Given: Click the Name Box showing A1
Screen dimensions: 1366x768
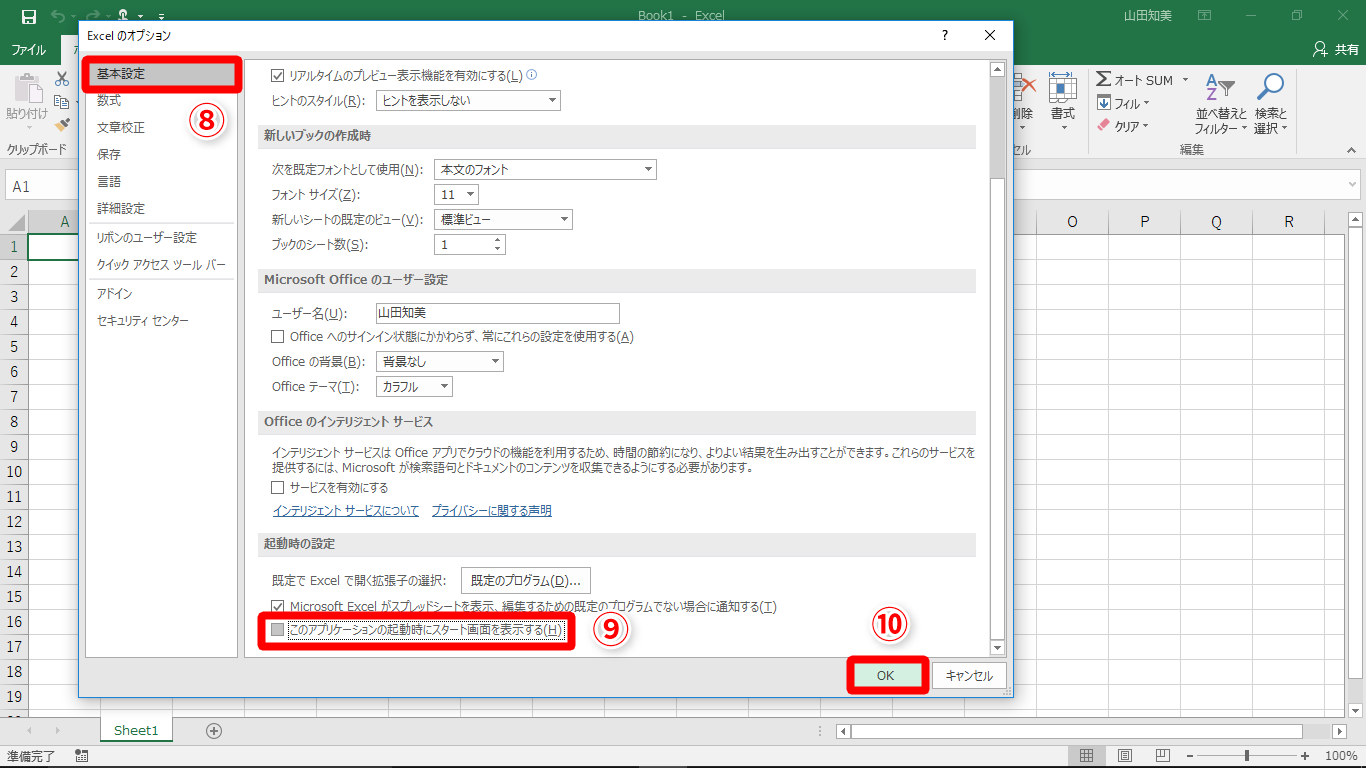Looking at the screenshot, I should pyautogui.click(x=40, y=186).
